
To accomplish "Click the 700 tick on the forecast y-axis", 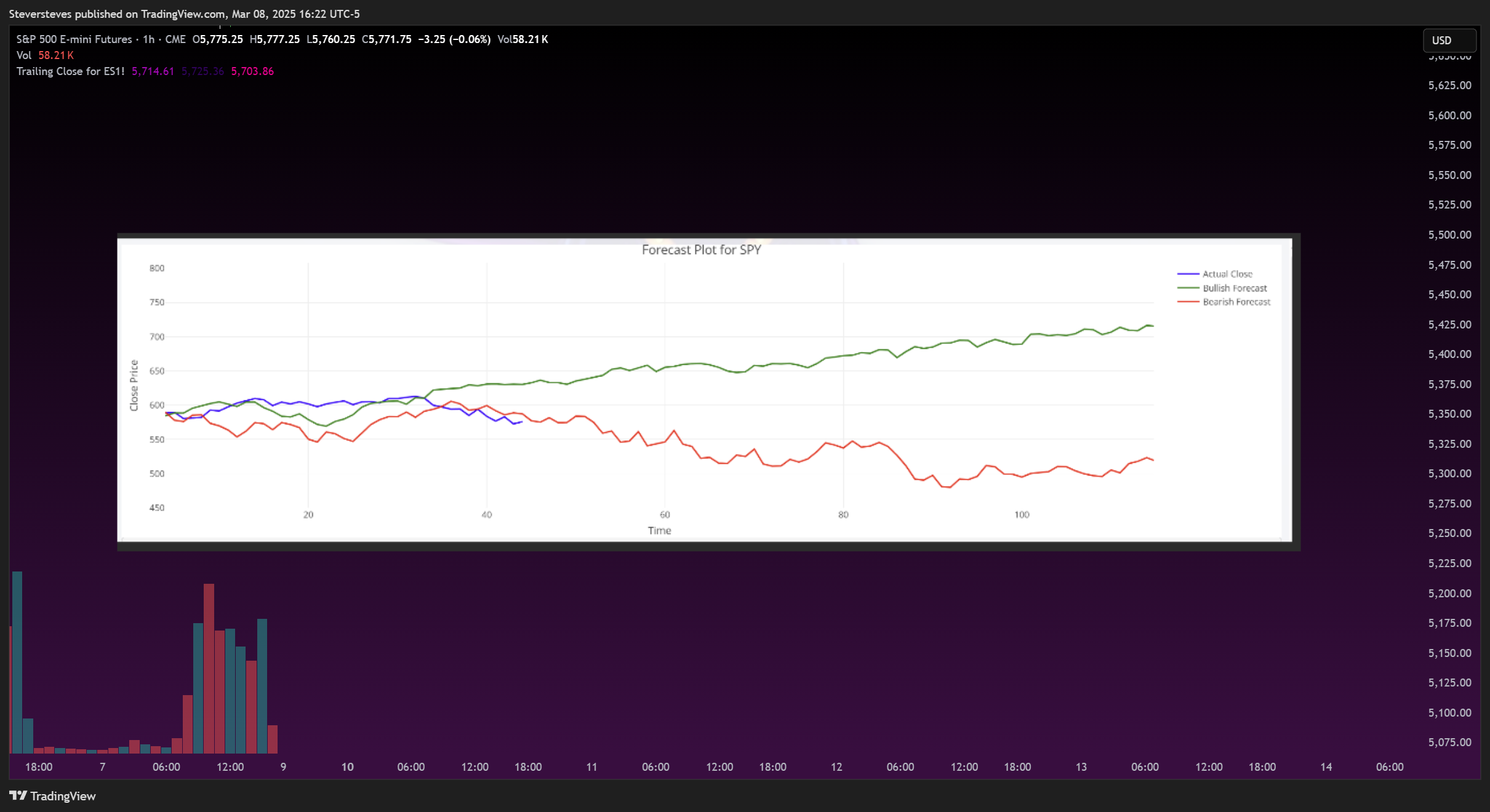I will pos(157,336).
